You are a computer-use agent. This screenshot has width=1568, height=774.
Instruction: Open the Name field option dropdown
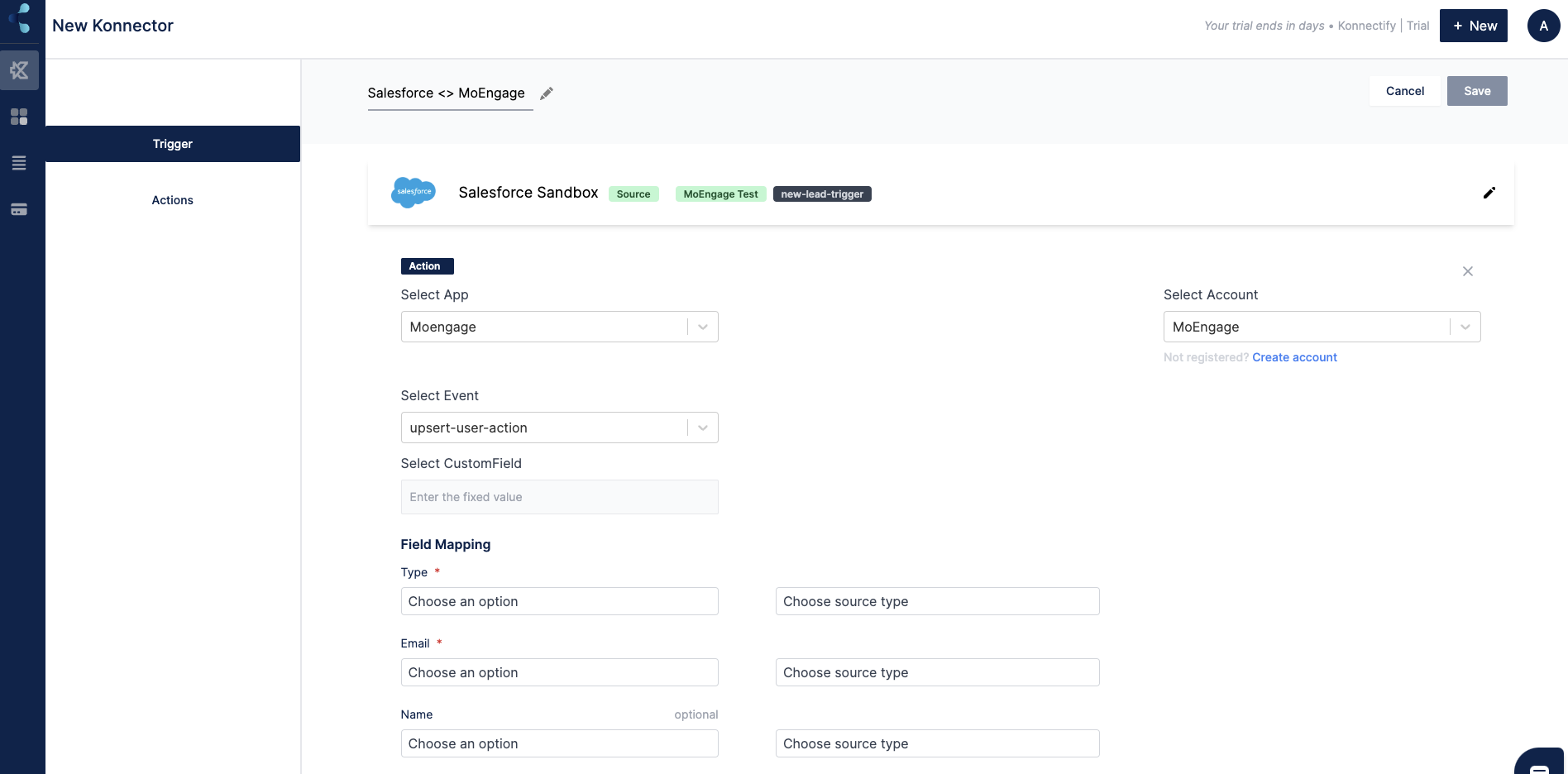560,743
